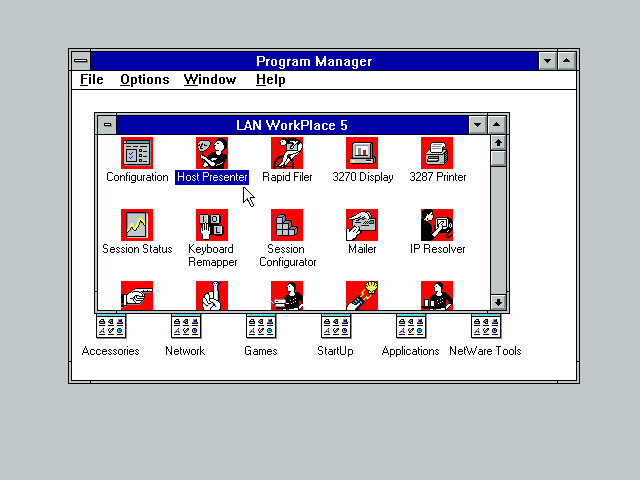Screen dimensions: 640x480
Task: Click the "Session Configurator" label text
Action: pos(287,256)
